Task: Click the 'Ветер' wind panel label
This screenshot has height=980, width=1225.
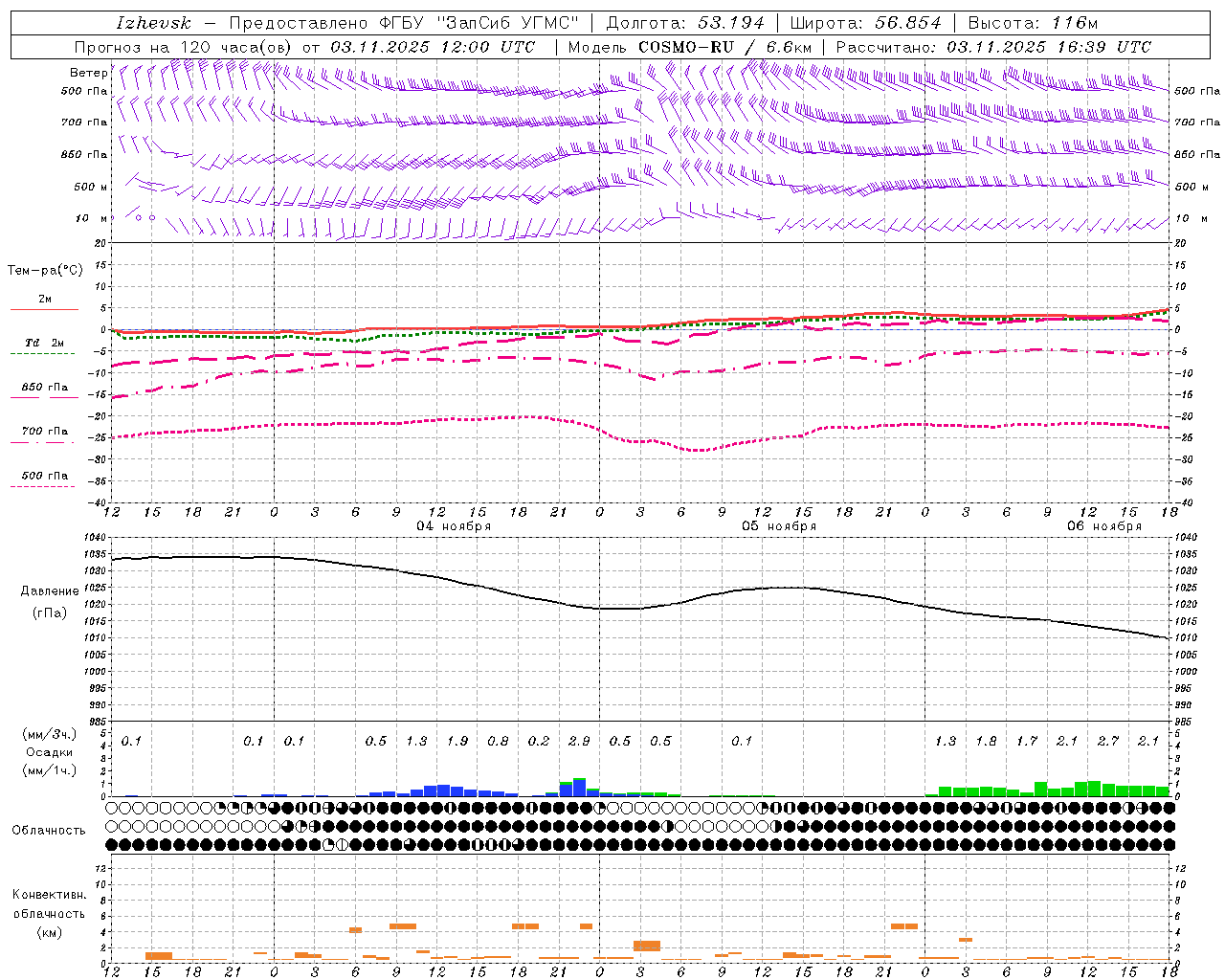Action: click(x=88, y=73)
